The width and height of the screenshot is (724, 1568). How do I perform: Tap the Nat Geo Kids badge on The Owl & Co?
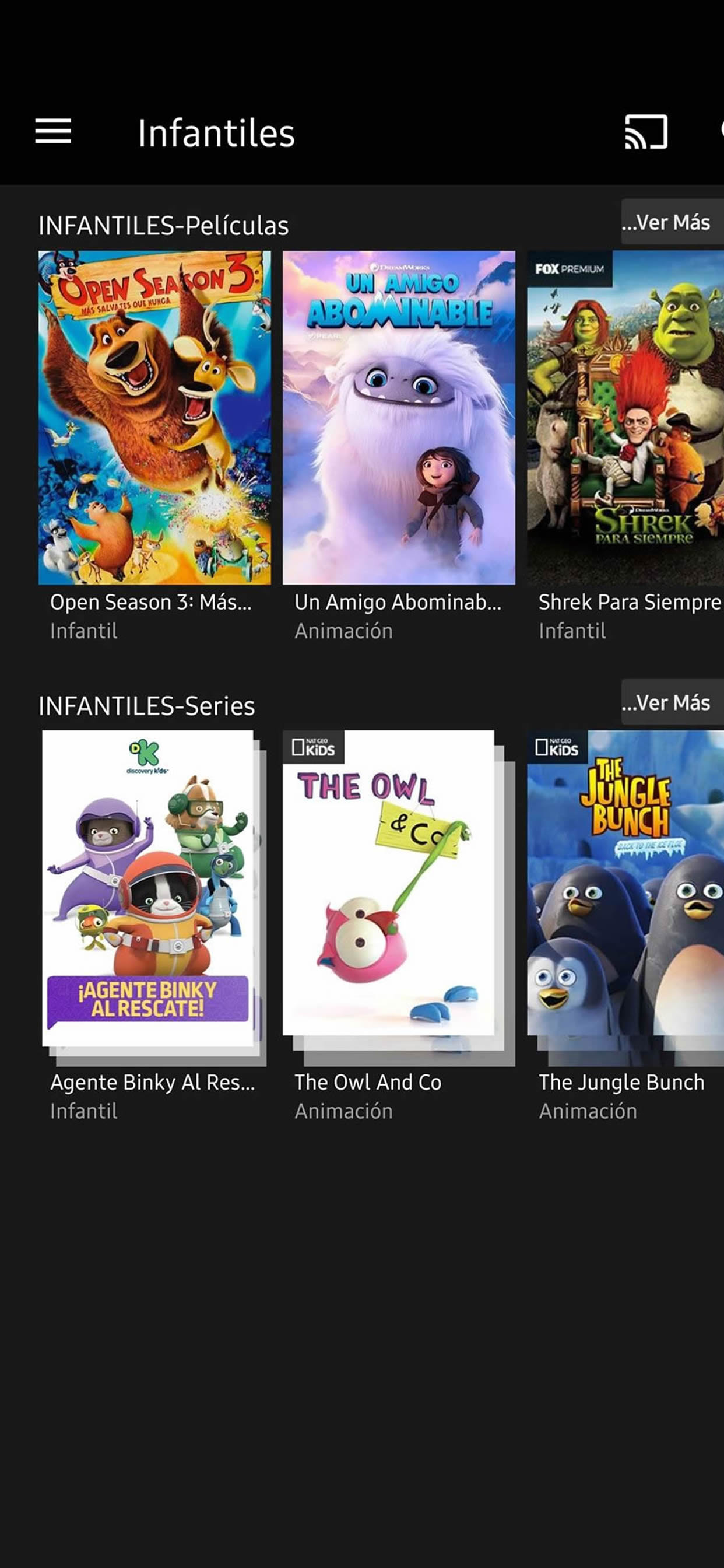pyautogui.click(x=314, y=747)
